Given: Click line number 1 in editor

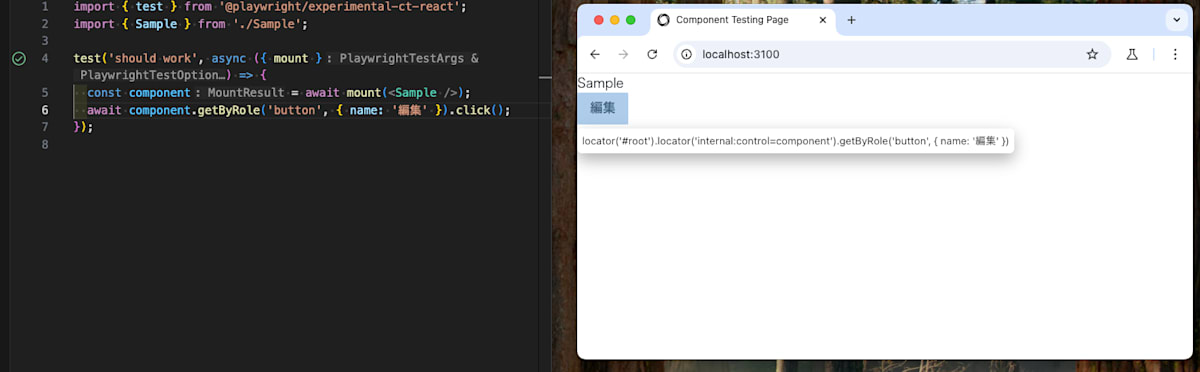Looking at the screenshot, I should 45,6.
